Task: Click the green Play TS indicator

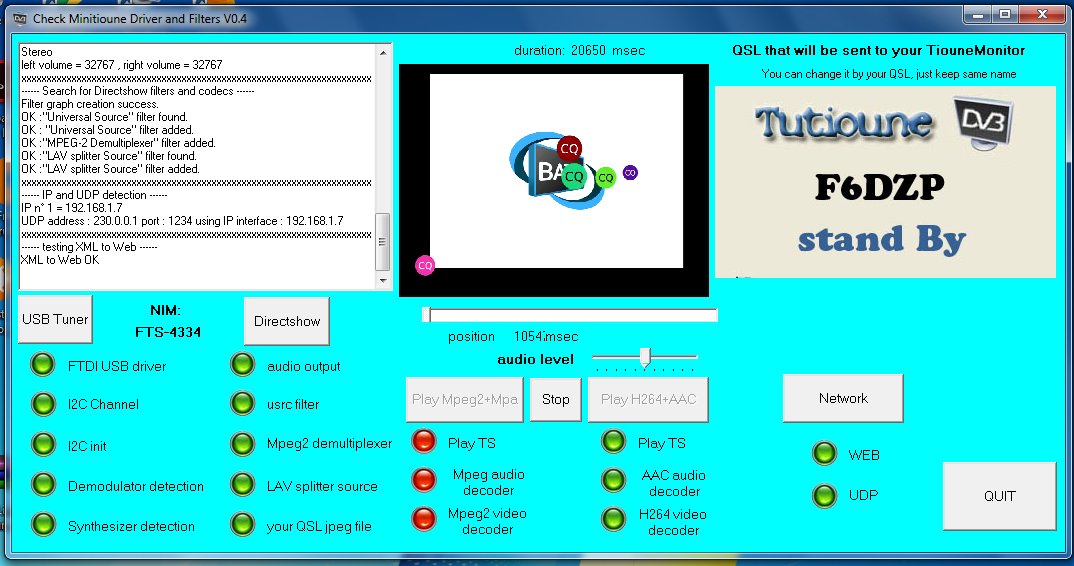Action: click(x=614, y=441)
